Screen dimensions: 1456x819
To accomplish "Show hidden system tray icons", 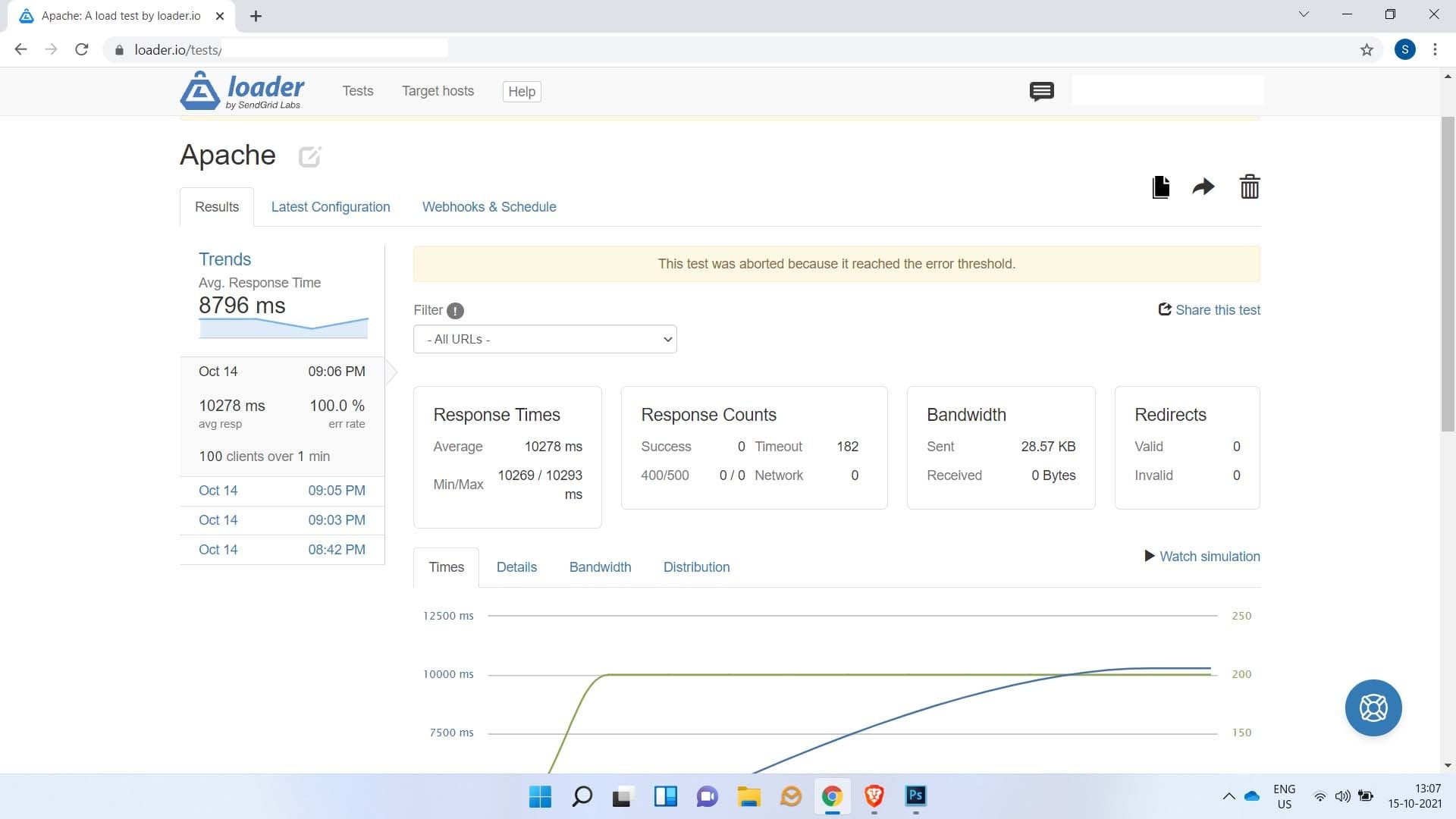I will pyautogui.click(x=1228, y=796).
